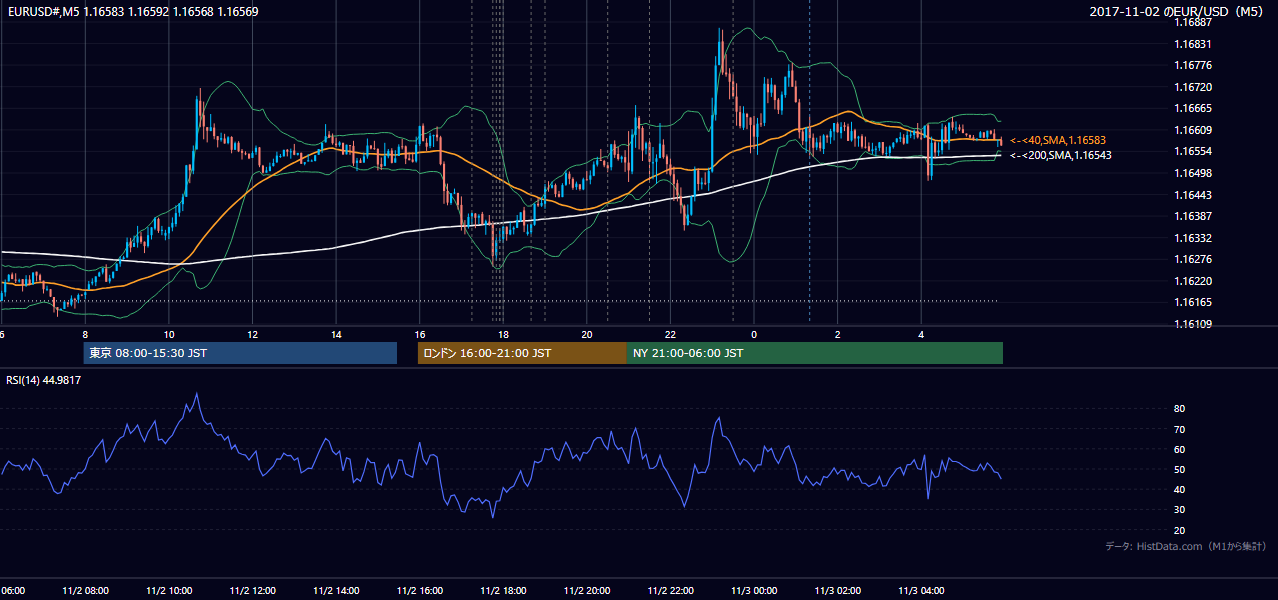Click the ロンドン 16:00-21:00 JST session bar
1278x600 pixels.
click(x=522, y=353)
